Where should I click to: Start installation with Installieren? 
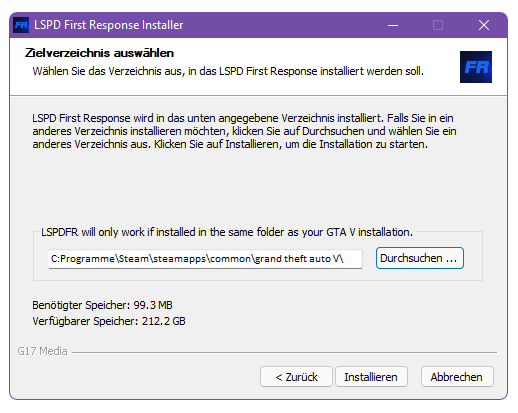coord(371,377)
